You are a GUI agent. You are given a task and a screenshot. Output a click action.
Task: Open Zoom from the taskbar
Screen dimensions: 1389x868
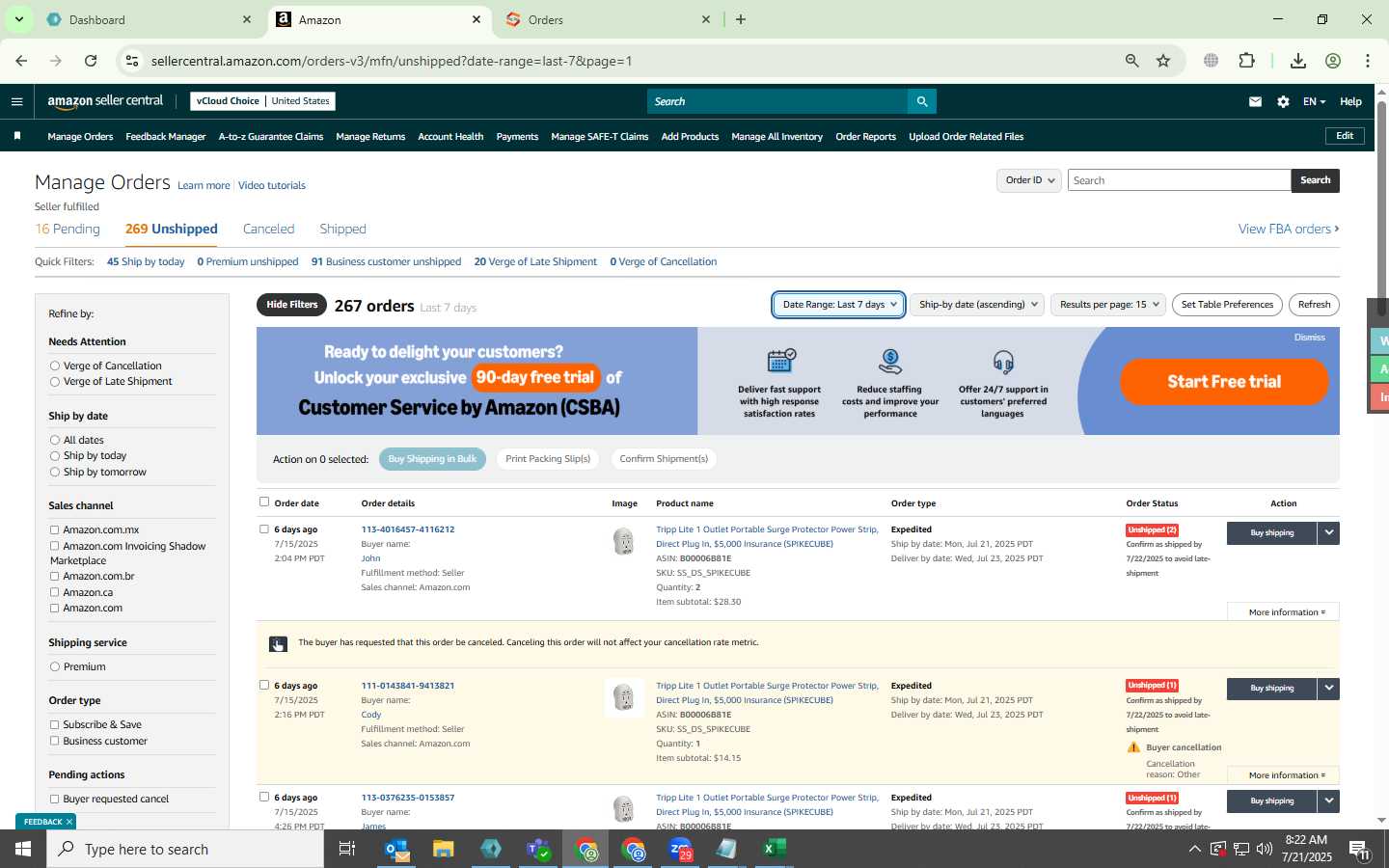tap(680, 849)
